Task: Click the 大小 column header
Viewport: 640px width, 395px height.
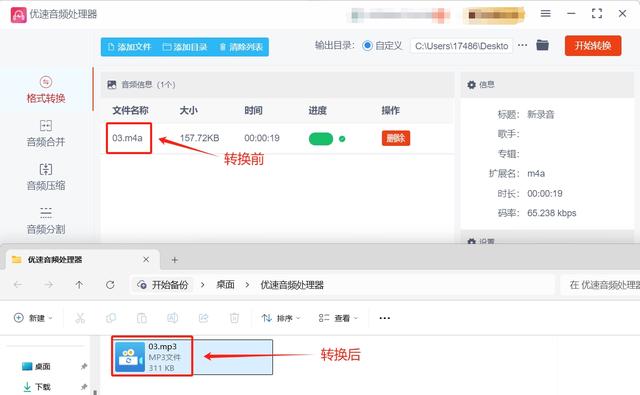Action: coord(189,111)
